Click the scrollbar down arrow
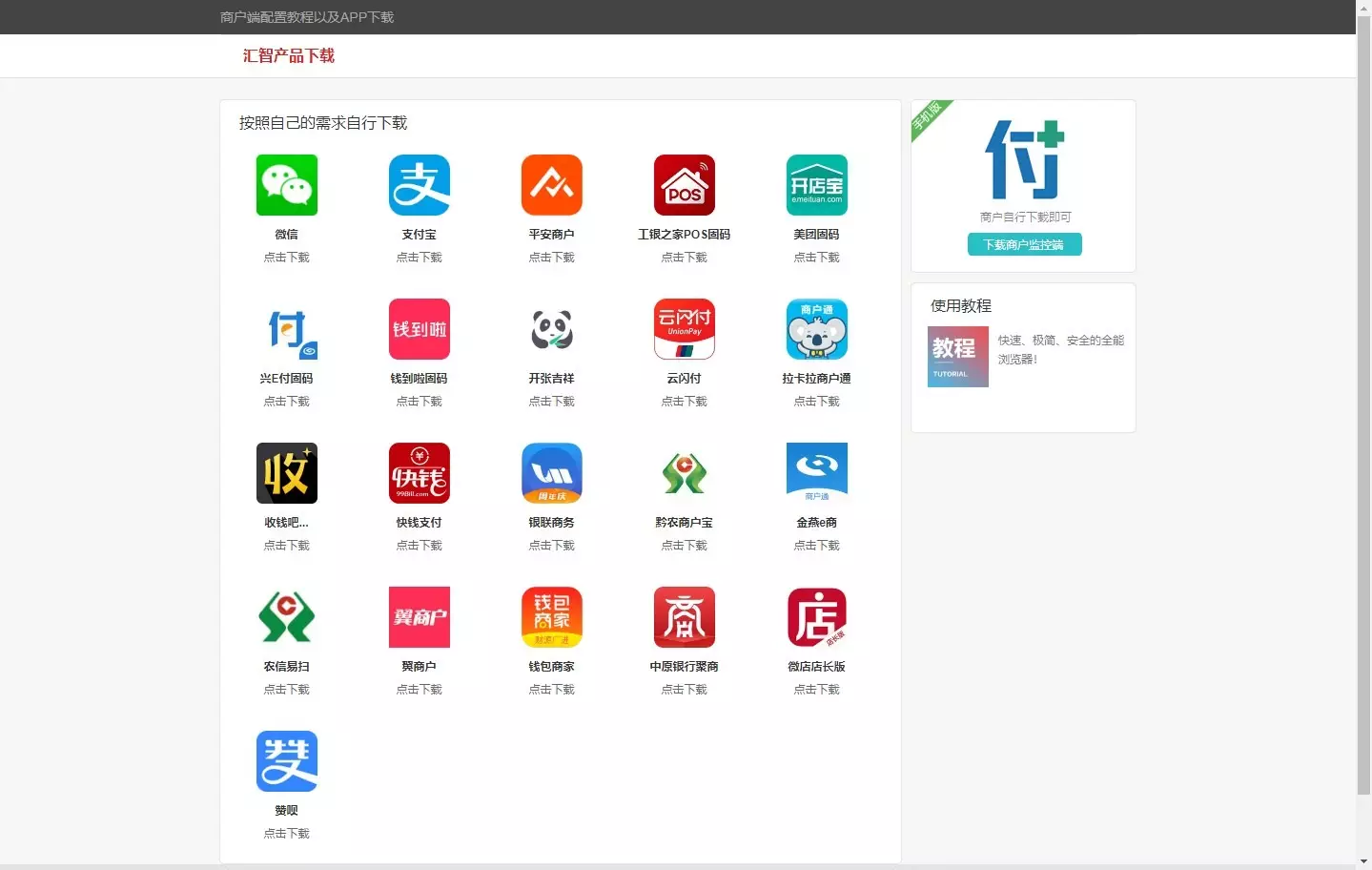The height and width of the screenshot is (870, 1372). (x=1363, y=861)
